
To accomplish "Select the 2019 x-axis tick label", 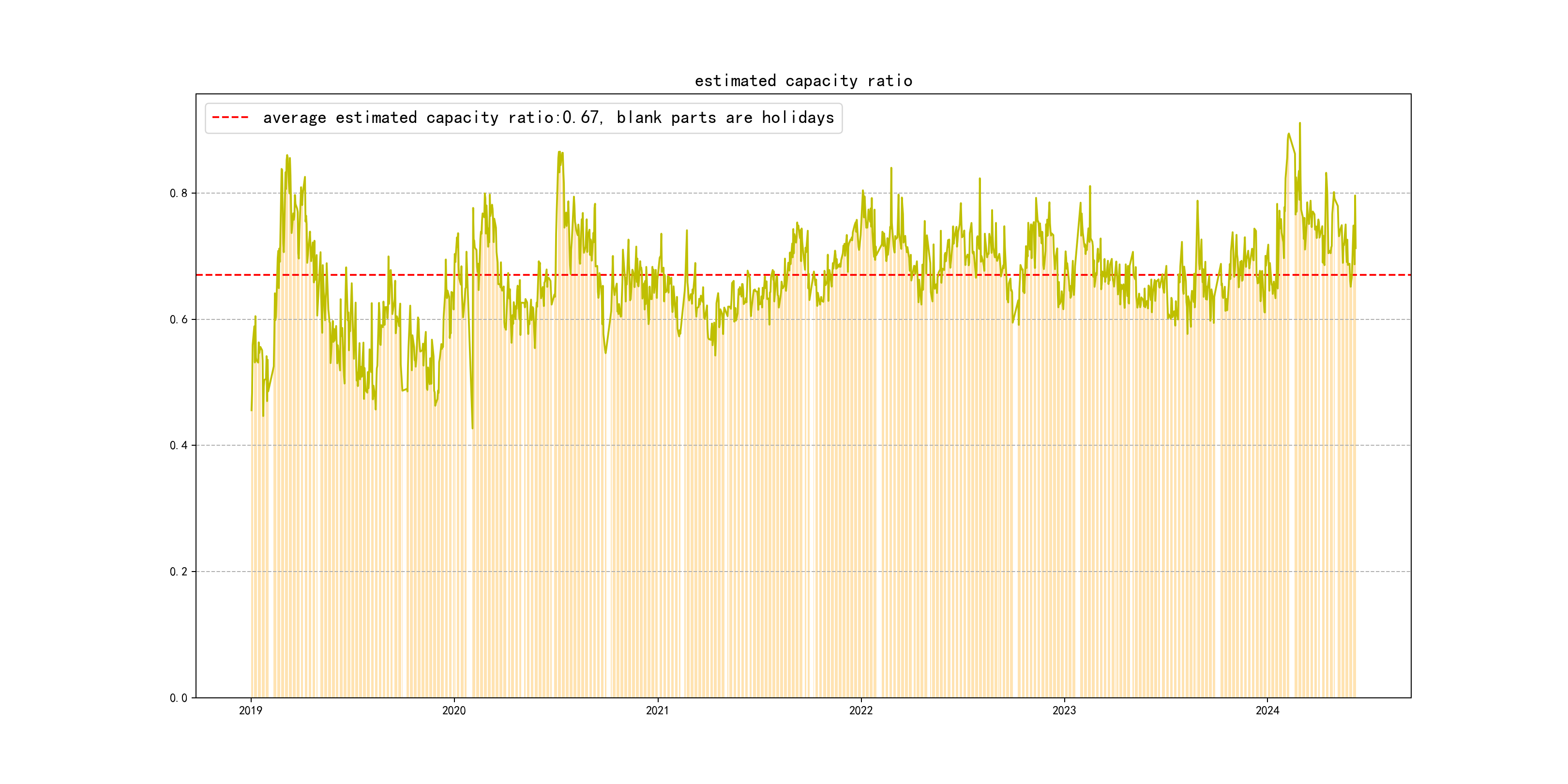I will [251, 710].
